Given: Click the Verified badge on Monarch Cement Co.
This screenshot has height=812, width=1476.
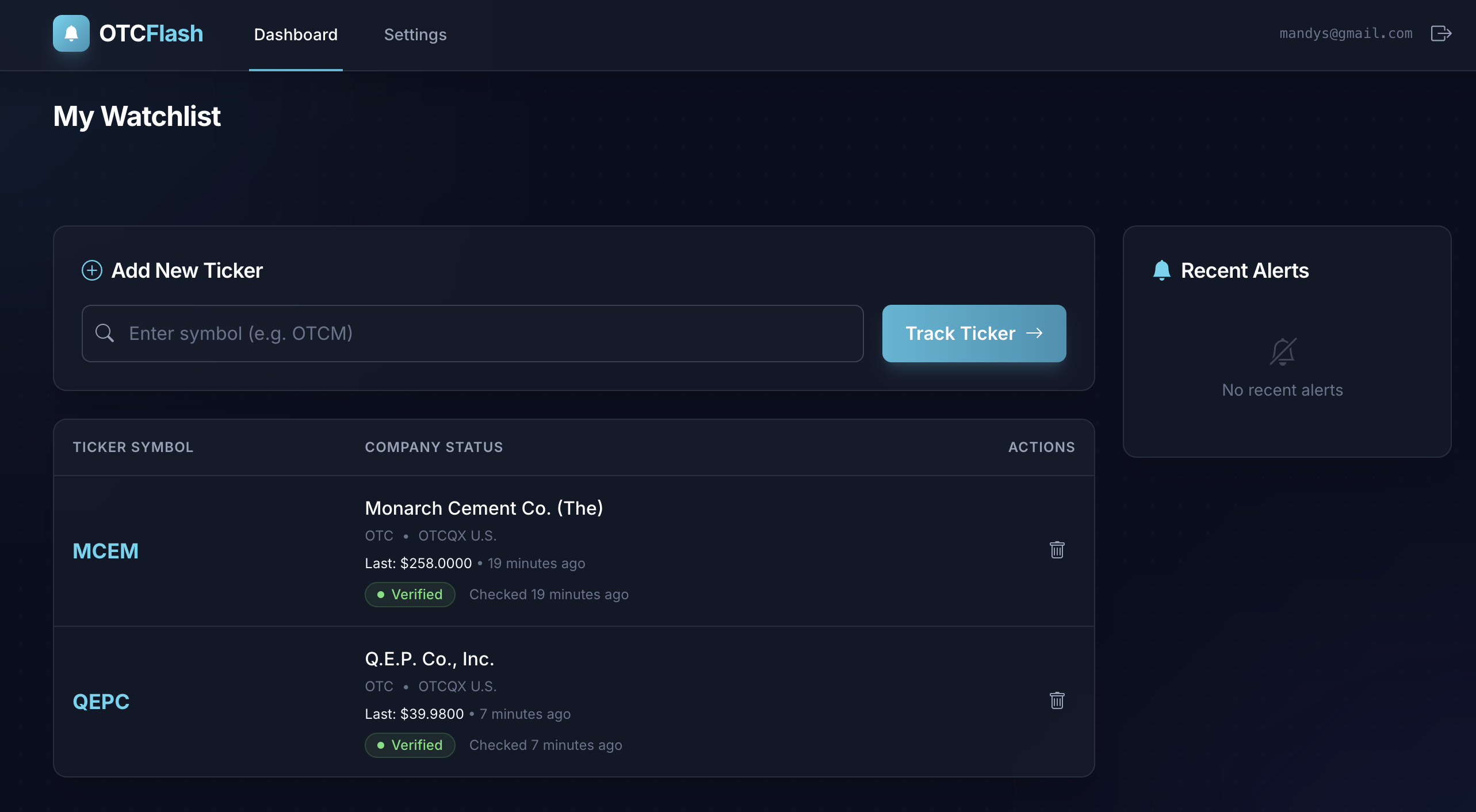Looking at the screenshot, I should (x=410, y=594).
